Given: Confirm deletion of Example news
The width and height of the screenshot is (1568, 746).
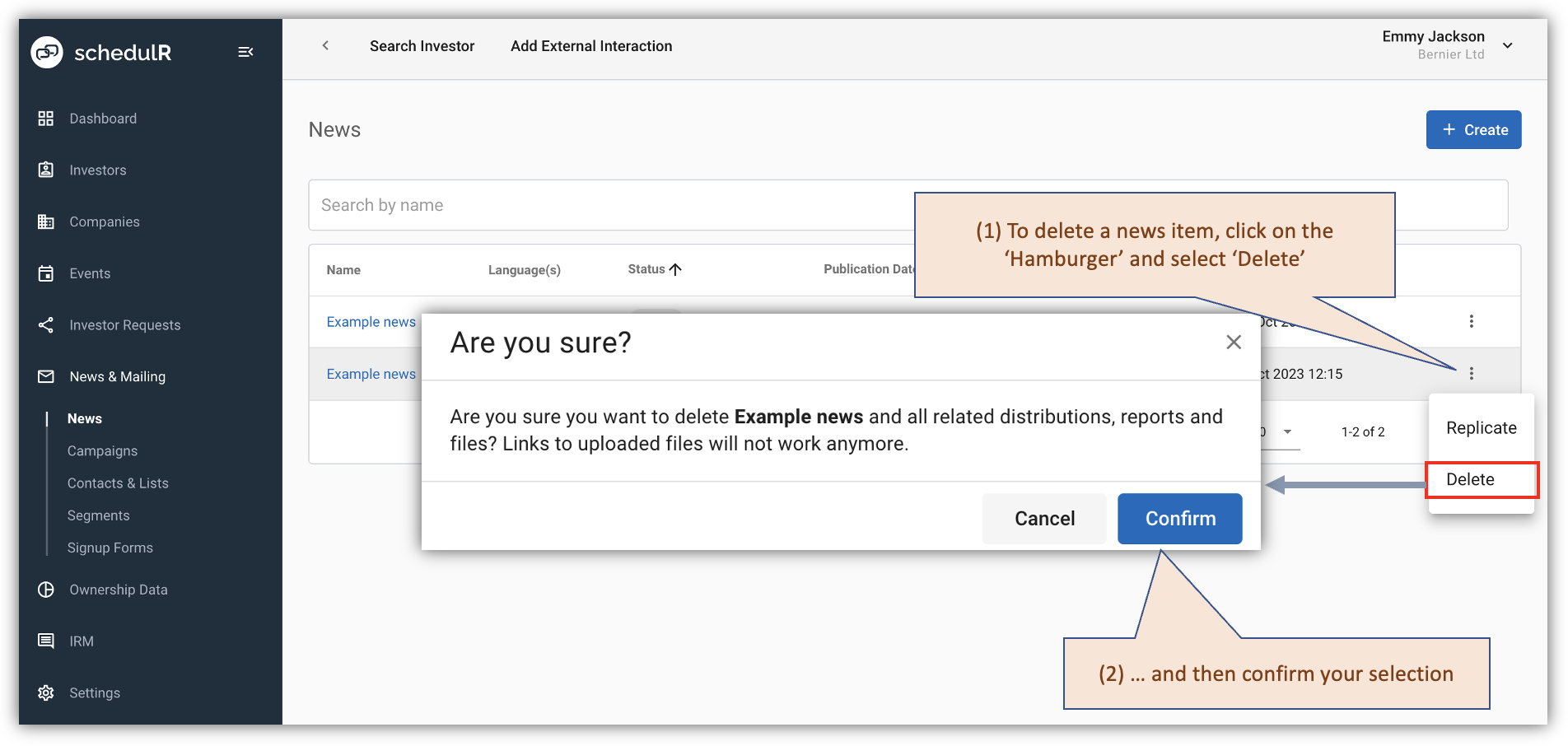Looking at the screenshot, I should coord(1179,518).
